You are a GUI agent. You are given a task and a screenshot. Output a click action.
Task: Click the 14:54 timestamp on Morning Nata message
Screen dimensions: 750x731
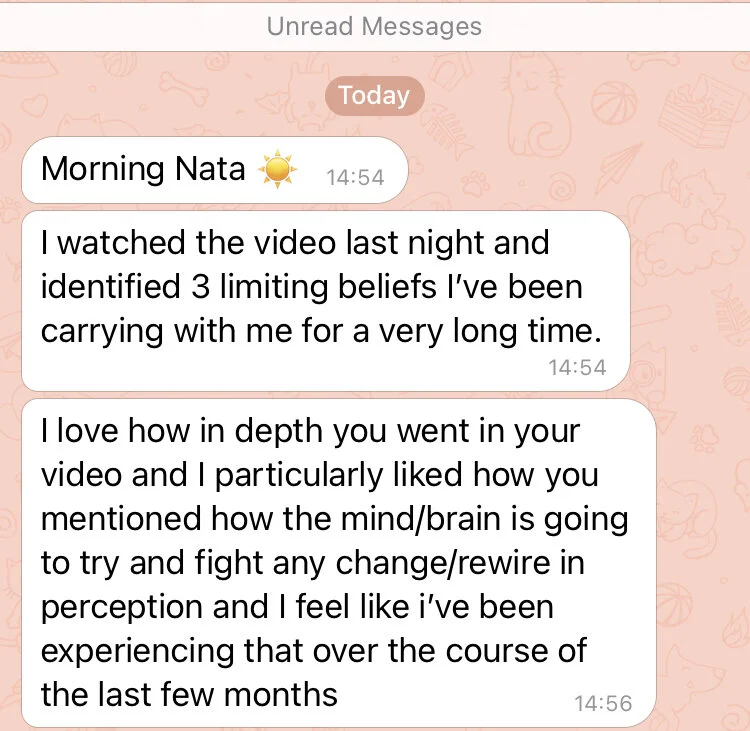(355, 178)
